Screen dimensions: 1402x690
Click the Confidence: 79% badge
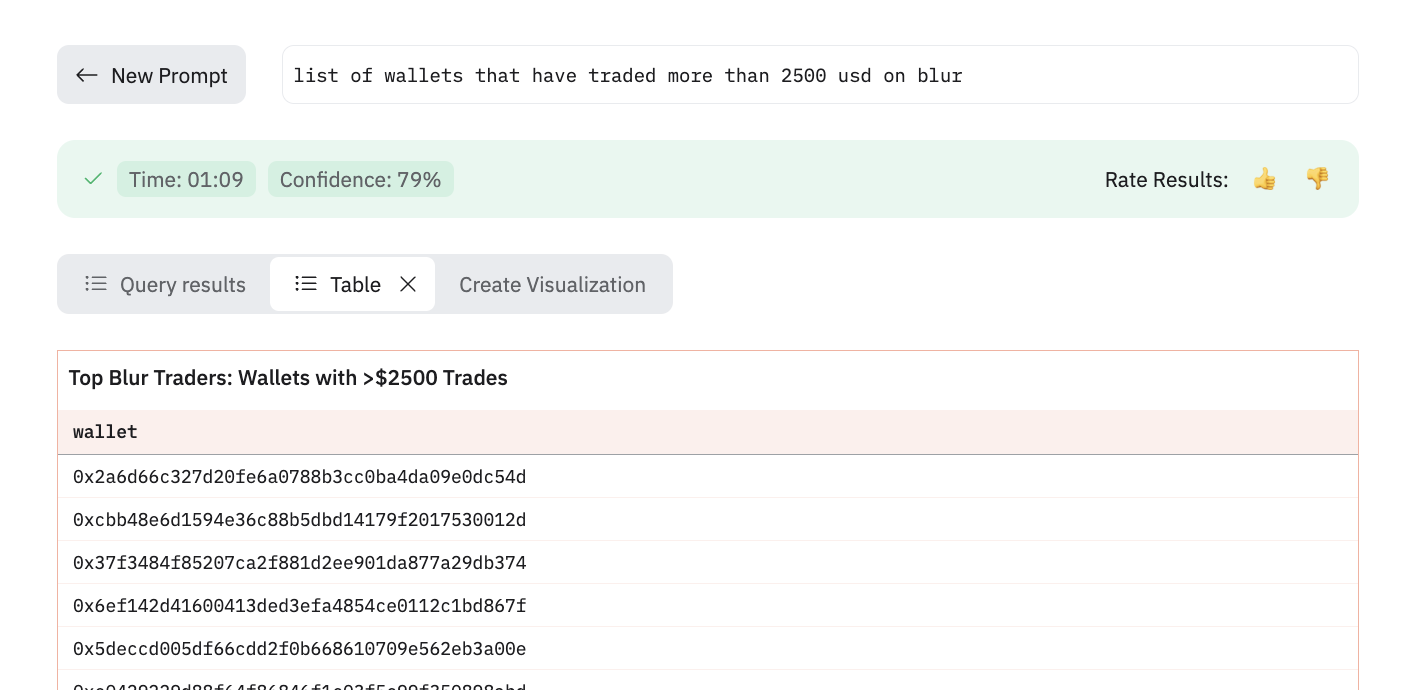[361, 179]
